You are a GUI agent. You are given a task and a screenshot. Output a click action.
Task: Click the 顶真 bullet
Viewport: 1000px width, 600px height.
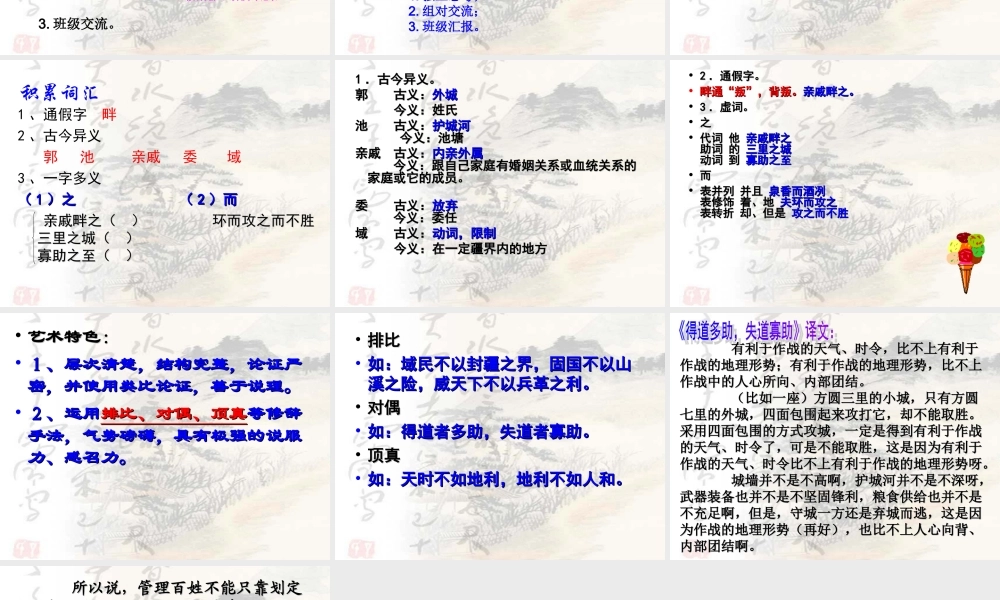pos(383,455)
